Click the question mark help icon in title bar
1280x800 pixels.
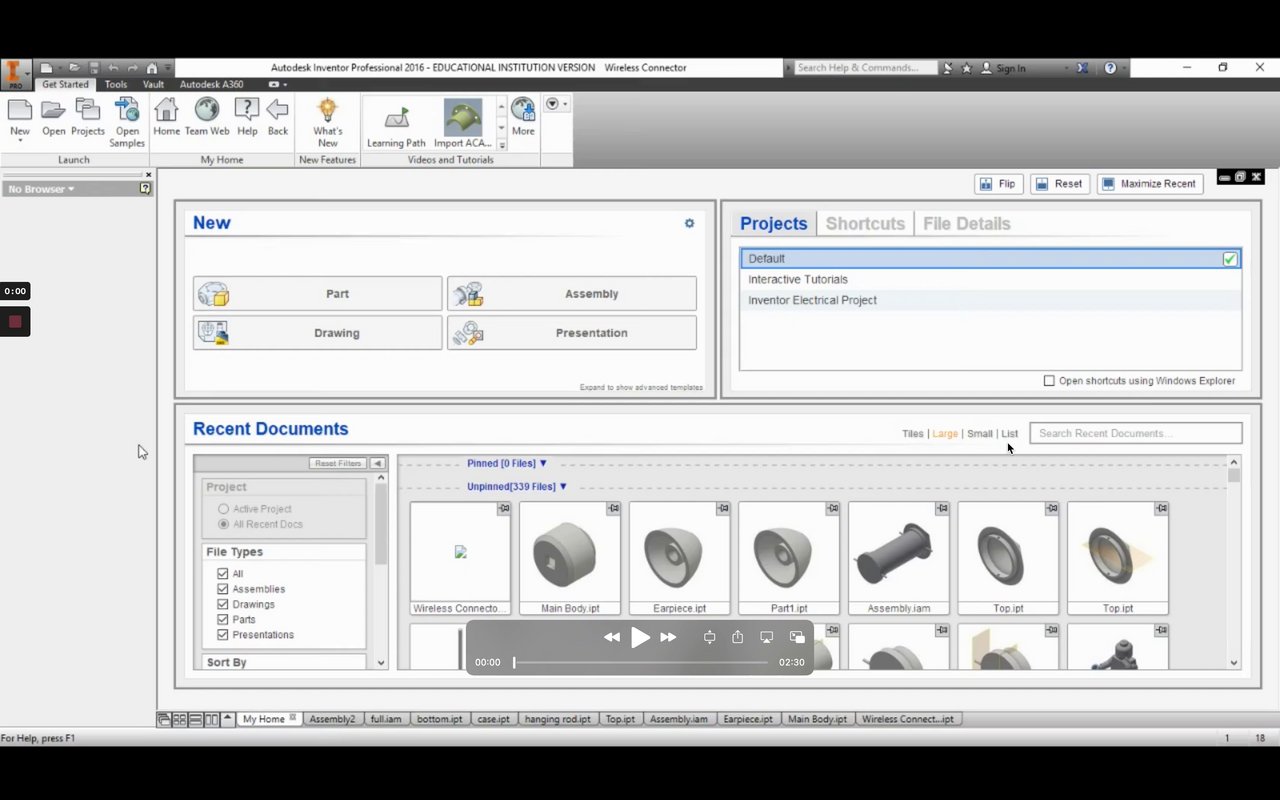(x=1110, y=68)
